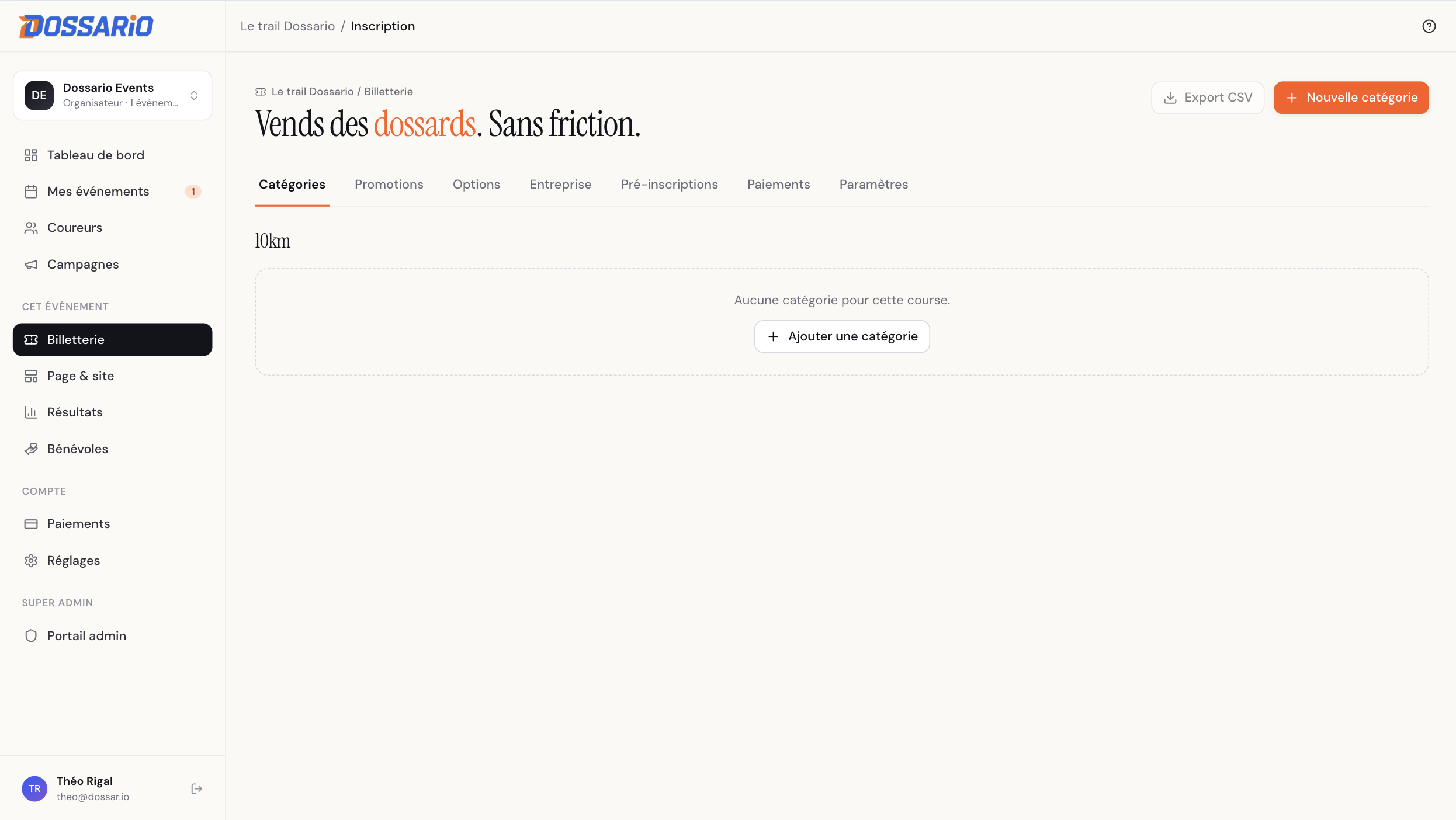Click the Page & site layout icon

pos(31,376)
